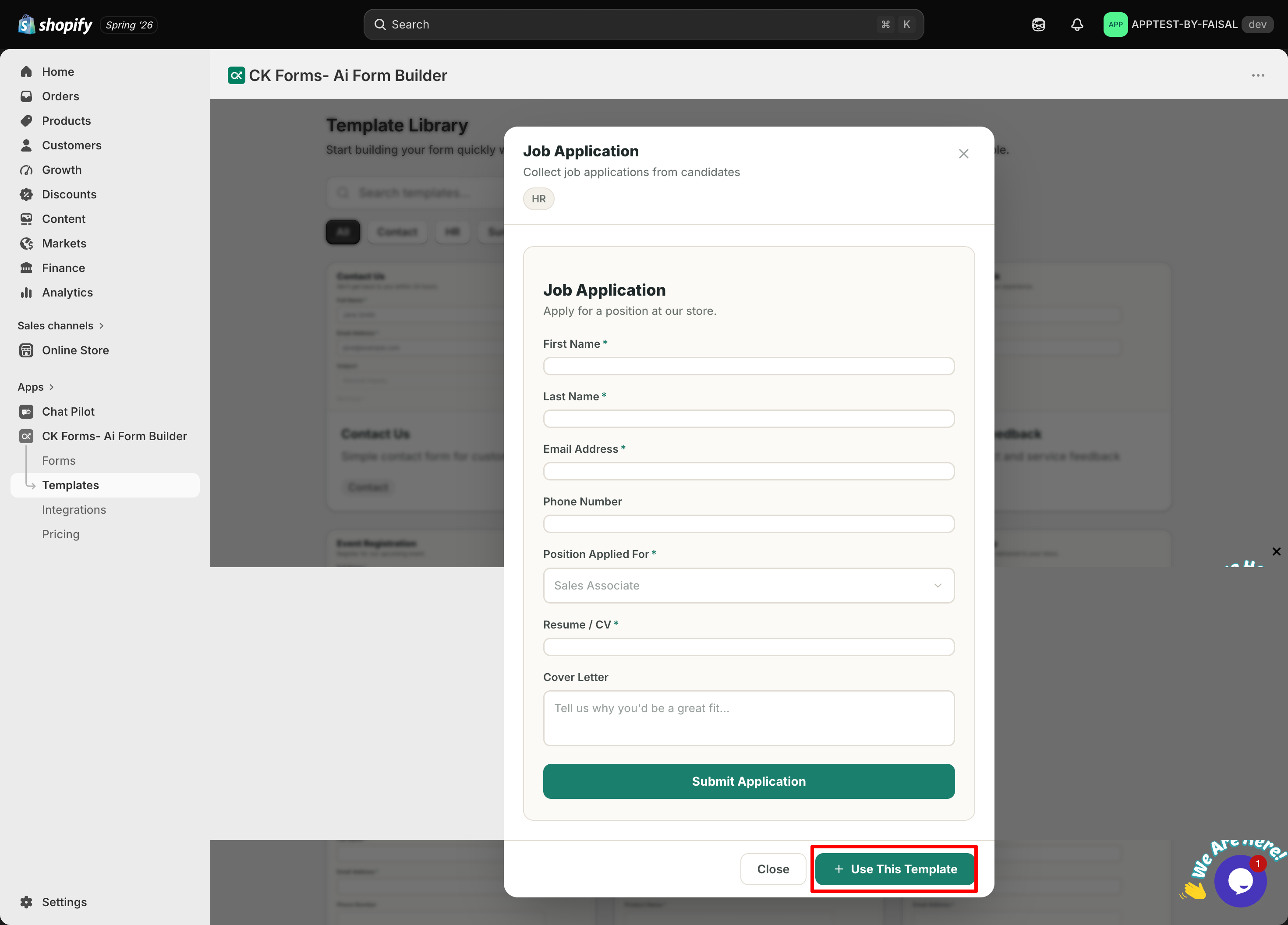Click the HR category tag
The image size is (1288, 925).
[x=538, y=199]
